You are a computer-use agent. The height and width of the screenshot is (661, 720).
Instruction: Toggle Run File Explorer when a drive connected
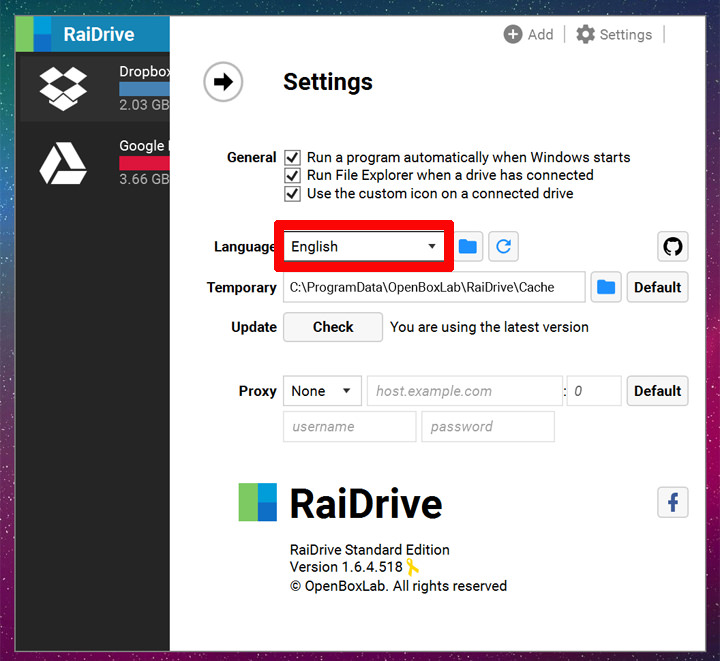click(x=292, y=175)
